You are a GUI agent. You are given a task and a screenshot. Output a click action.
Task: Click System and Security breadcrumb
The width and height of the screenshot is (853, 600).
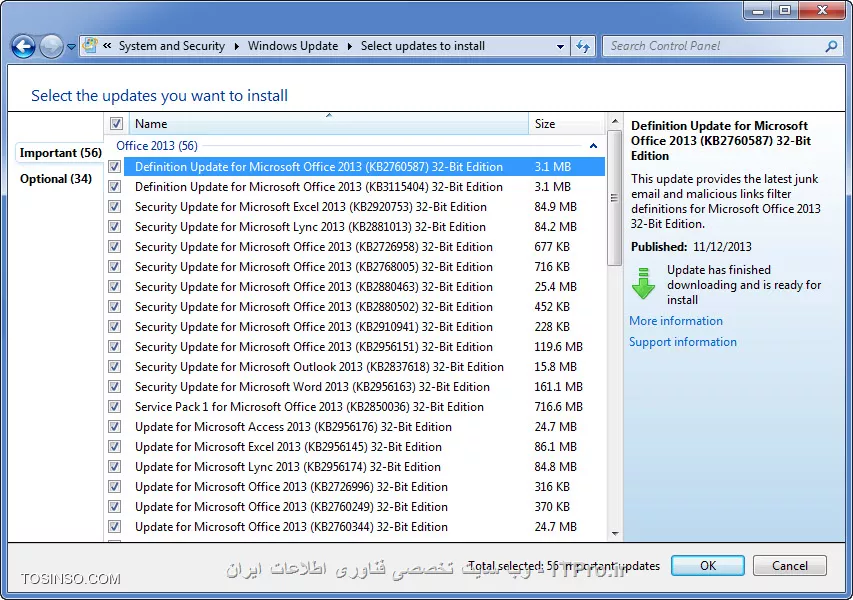pyautogui.click(x=171, y=46)
